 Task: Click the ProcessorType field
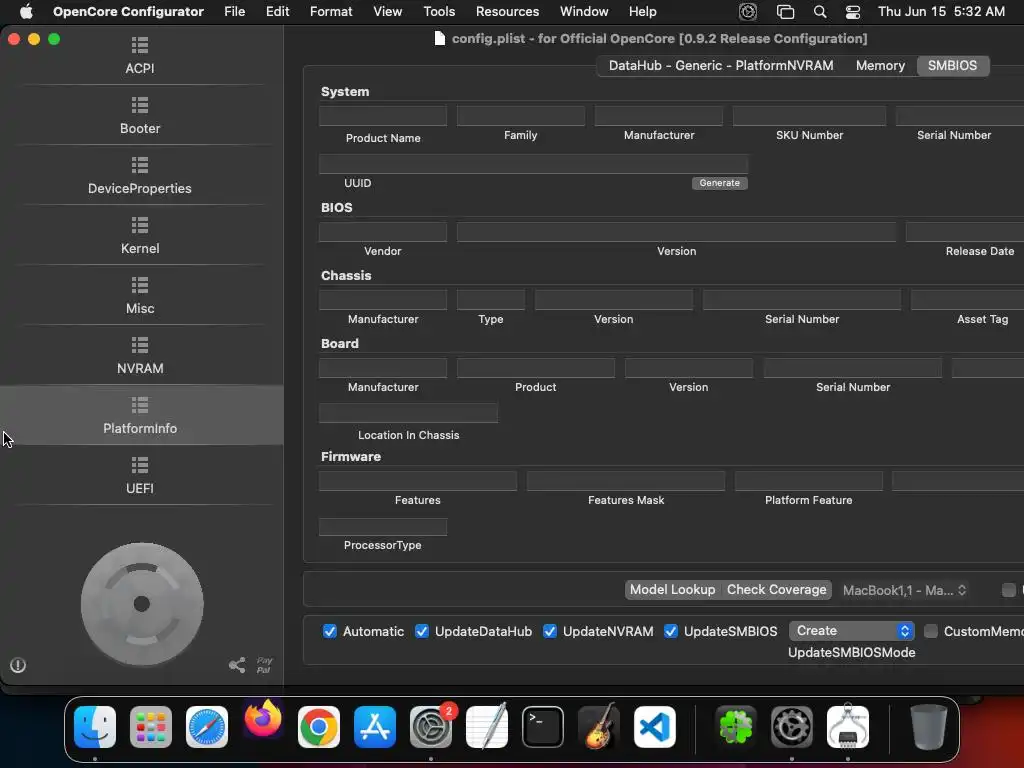point(383,526)
